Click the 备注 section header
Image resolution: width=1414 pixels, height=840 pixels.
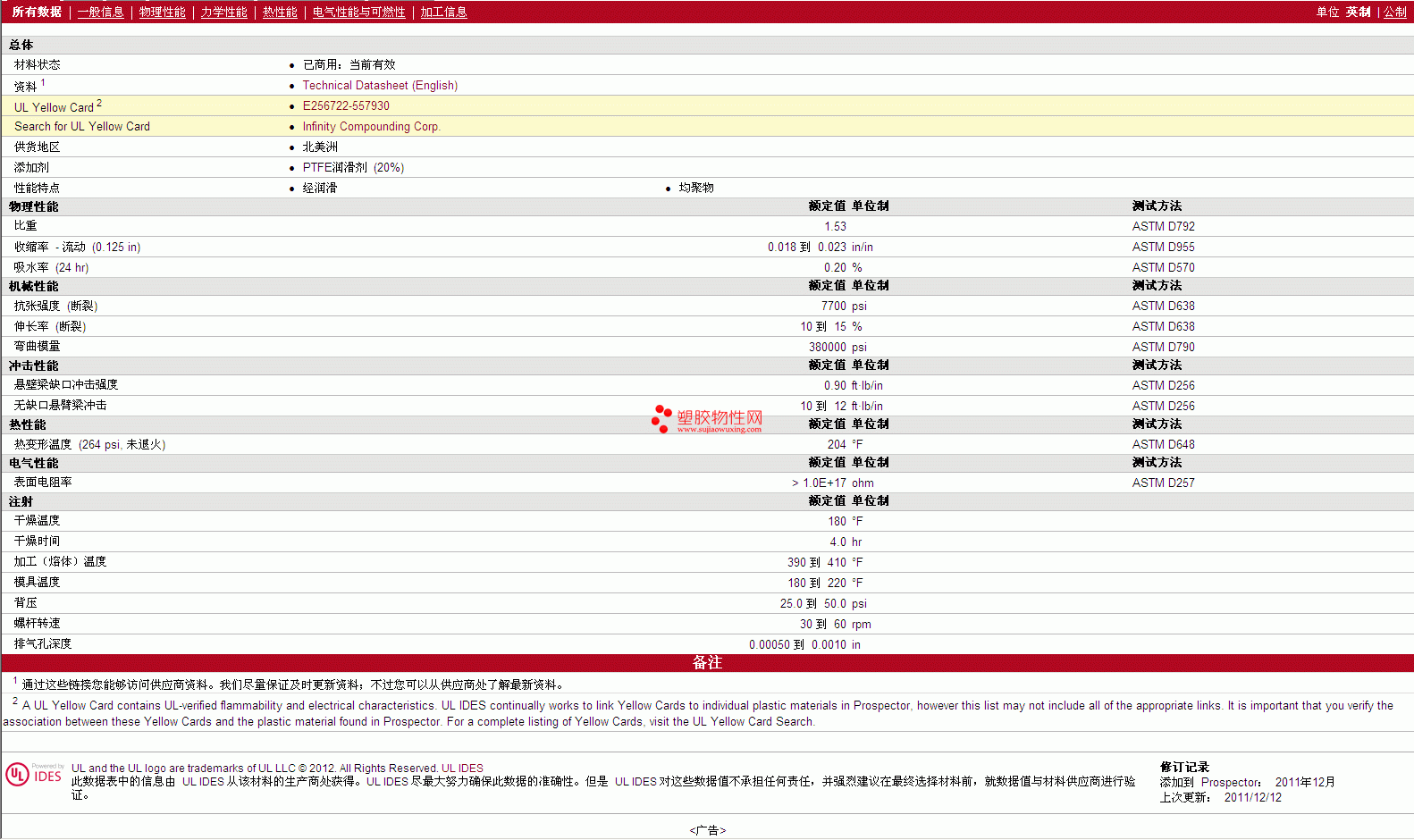[x=707, y=663]
